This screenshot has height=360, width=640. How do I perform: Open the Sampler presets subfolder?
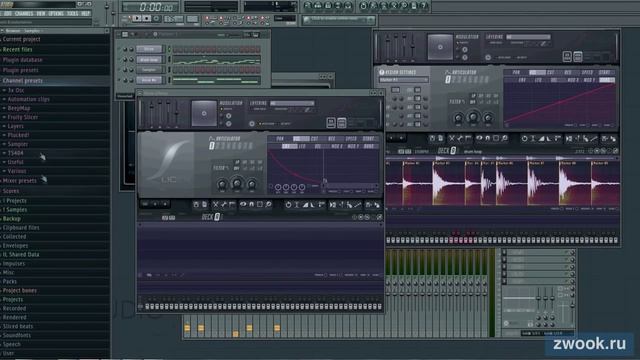(x=18, y=144)
